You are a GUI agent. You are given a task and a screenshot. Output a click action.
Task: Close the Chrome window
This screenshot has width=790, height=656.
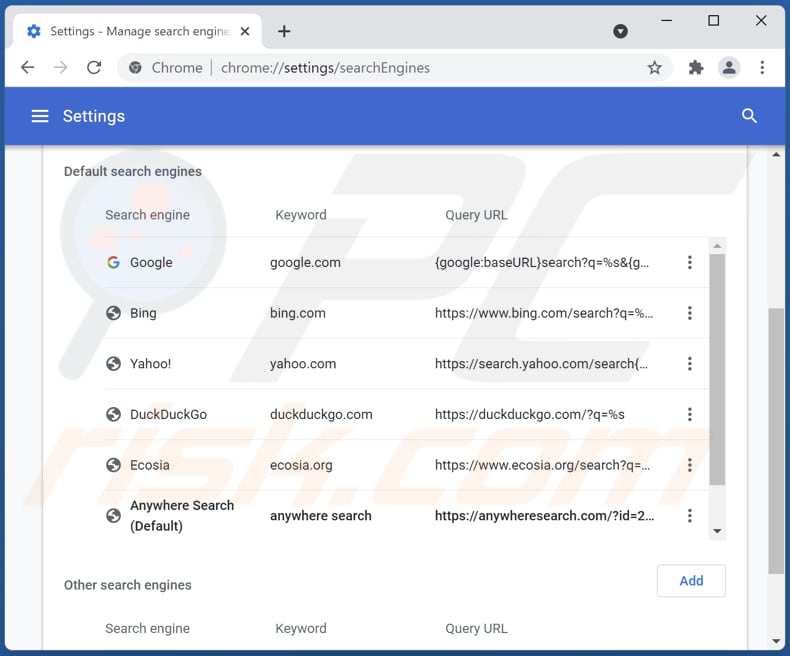point(761,21)
